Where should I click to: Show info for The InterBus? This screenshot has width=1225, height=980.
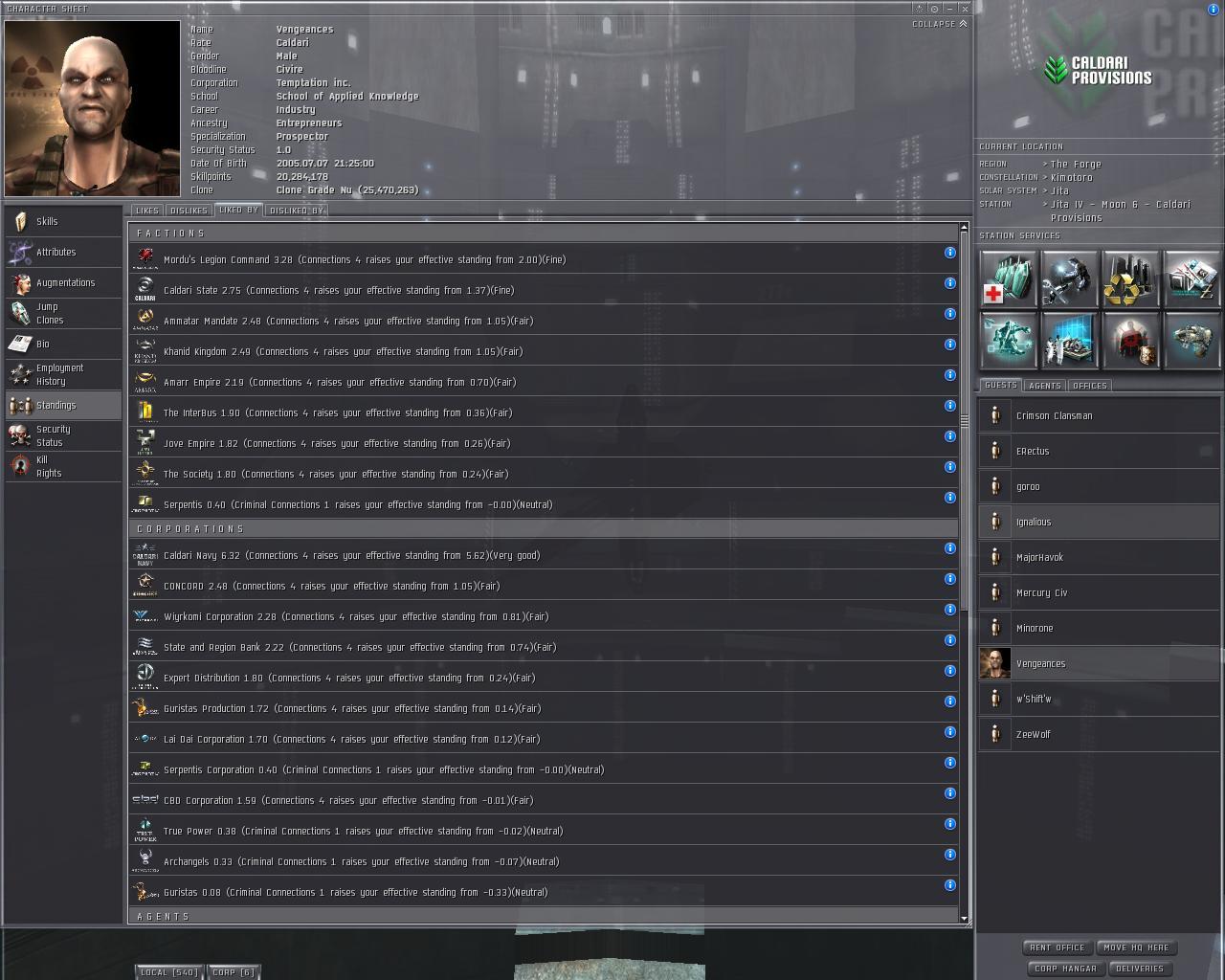950,406
